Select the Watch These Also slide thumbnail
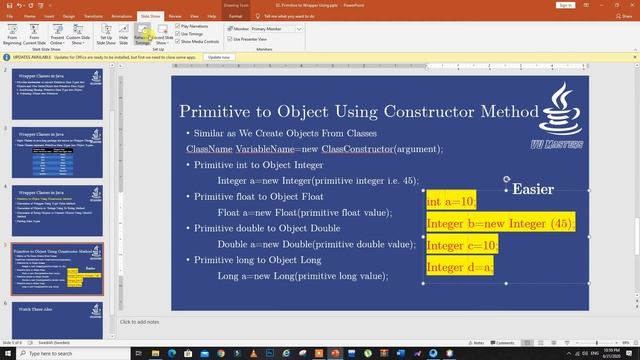 tap(57, 320)
